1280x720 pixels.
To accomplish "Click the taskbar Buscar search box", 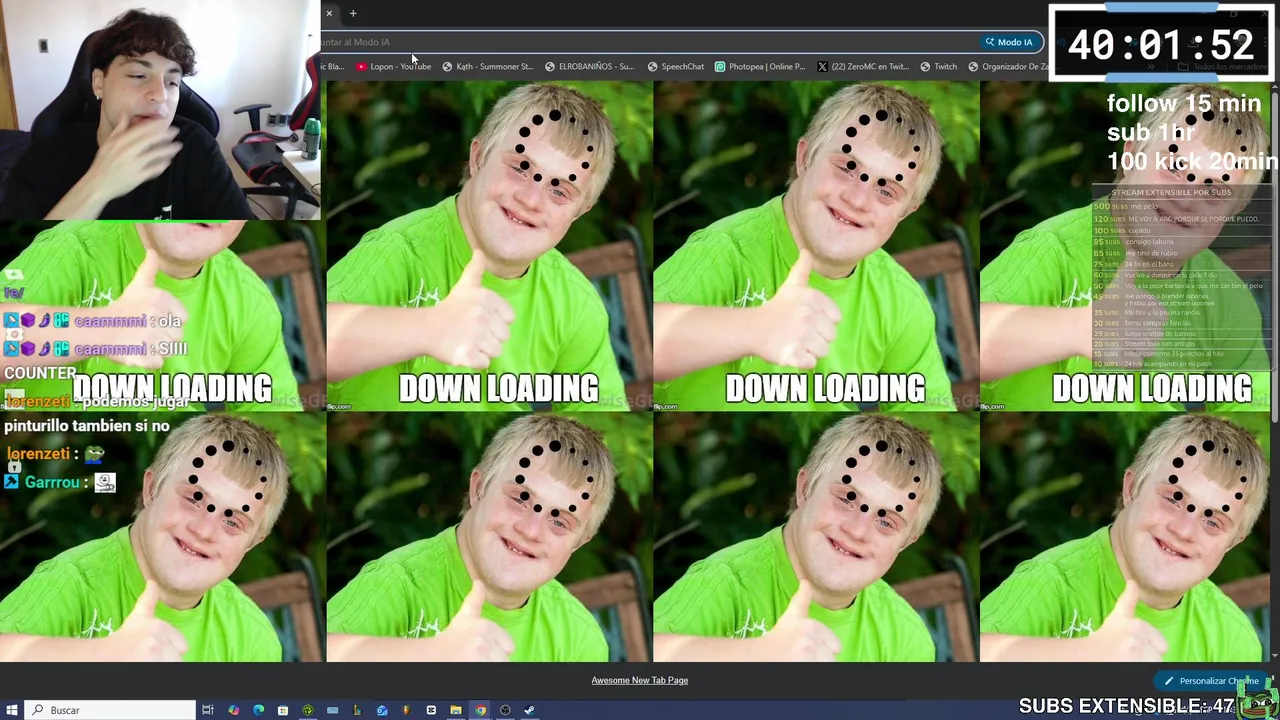I will [110, 710].
